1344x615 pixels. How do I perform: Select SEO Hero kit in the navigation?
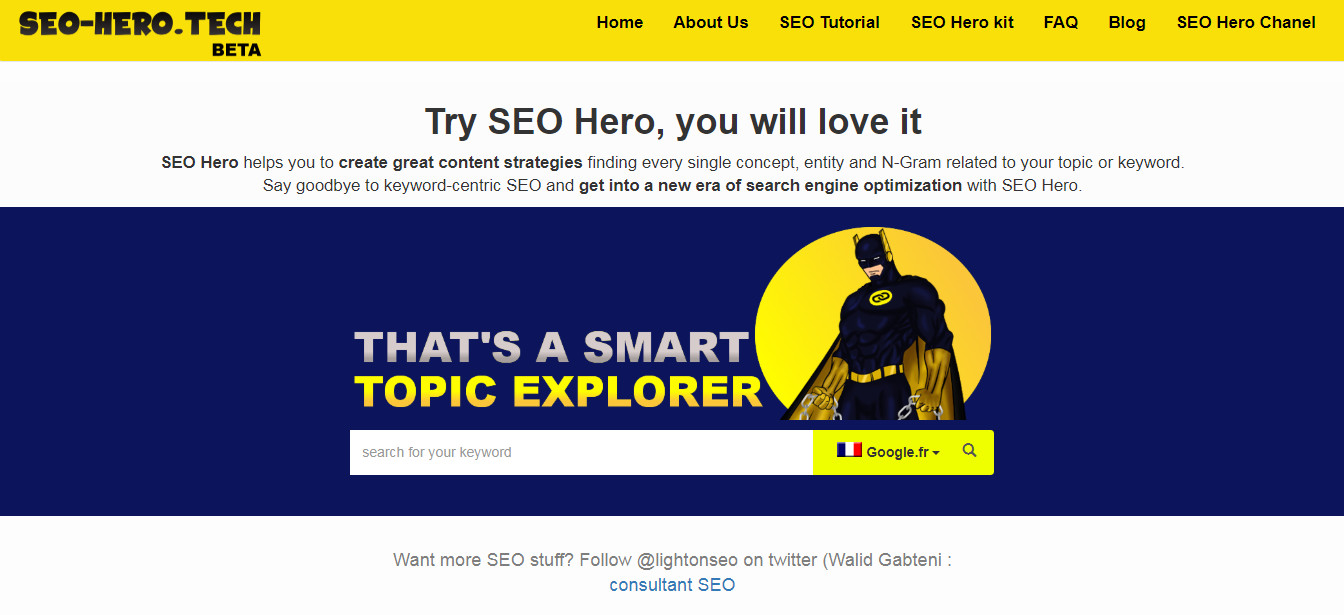962,22
